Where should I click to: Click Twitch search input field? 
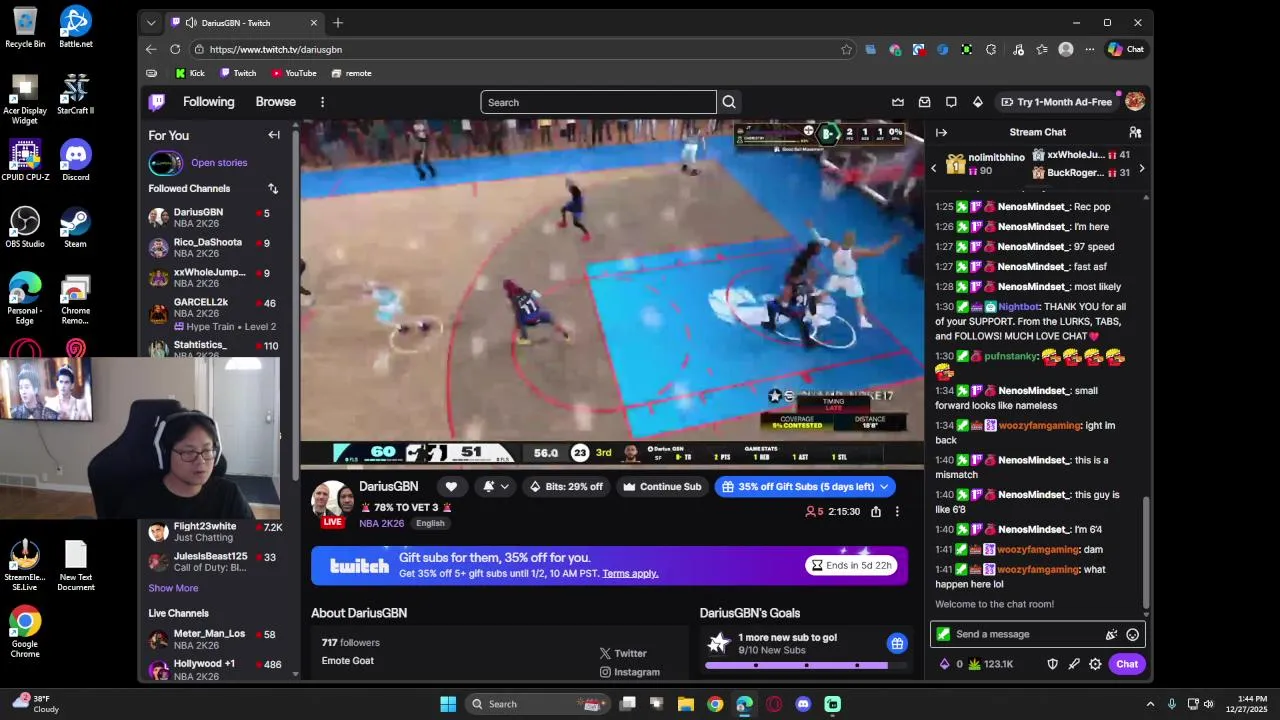[x=598, y=102]
